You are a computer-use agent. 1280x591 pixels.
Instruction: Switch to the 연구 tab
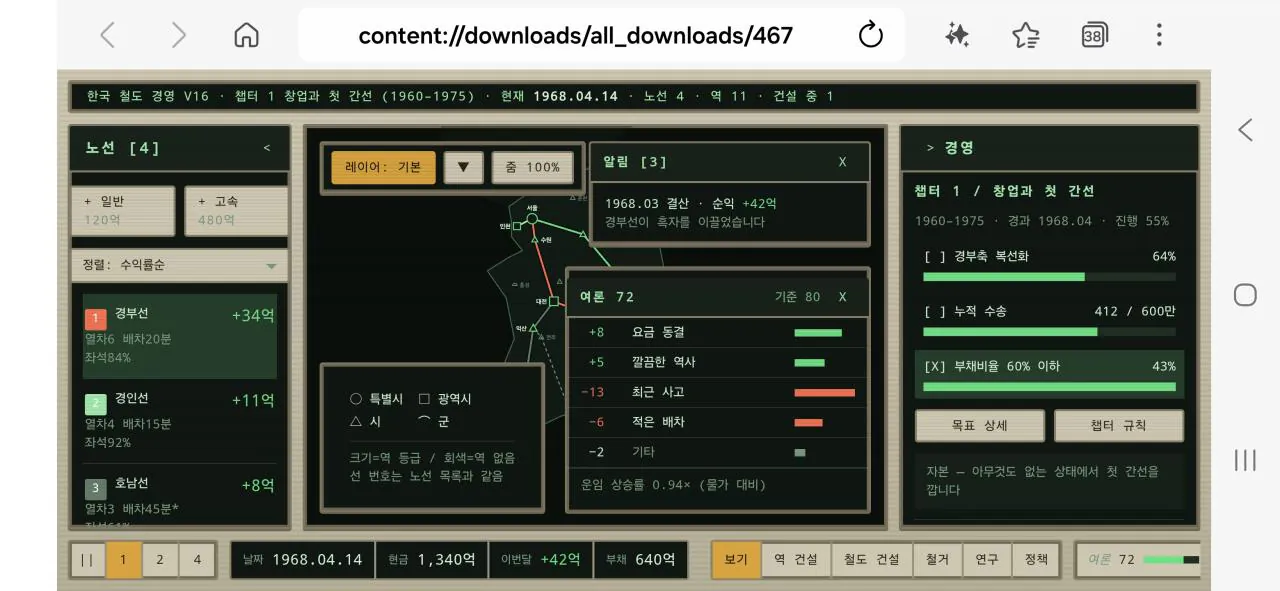click(987, 559)
